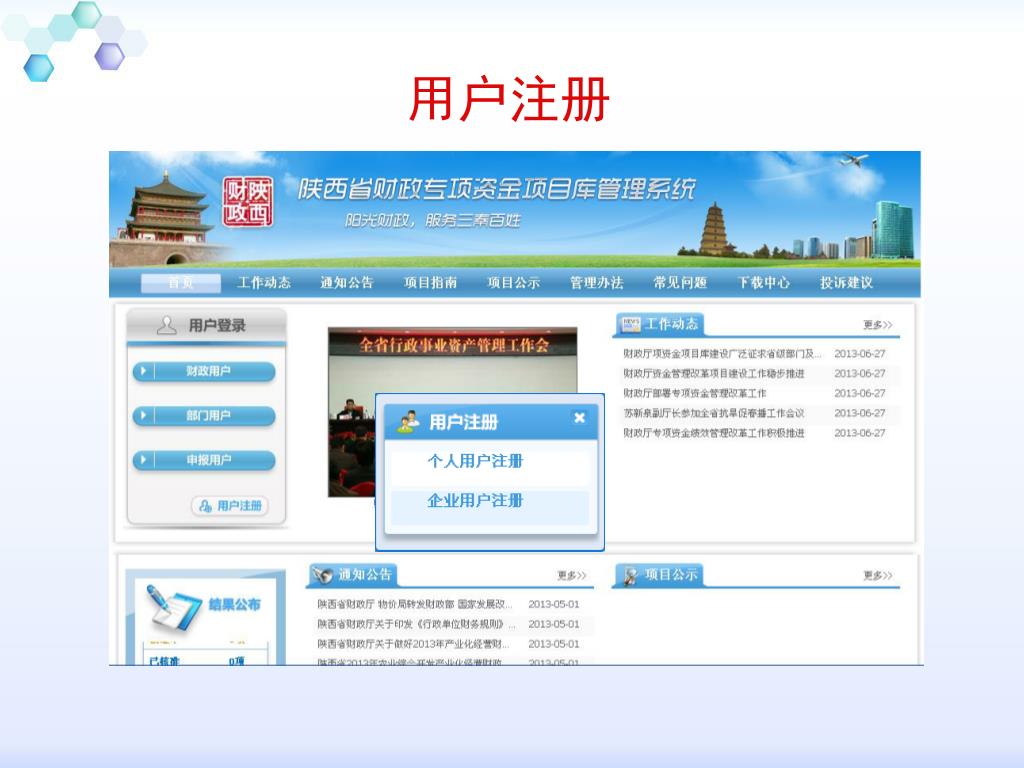The height and width of the screenshot is (768, 1024).
Task: Open news item 财政厅专项资金绩效管理改革工作积极推进
Action: 714,433
